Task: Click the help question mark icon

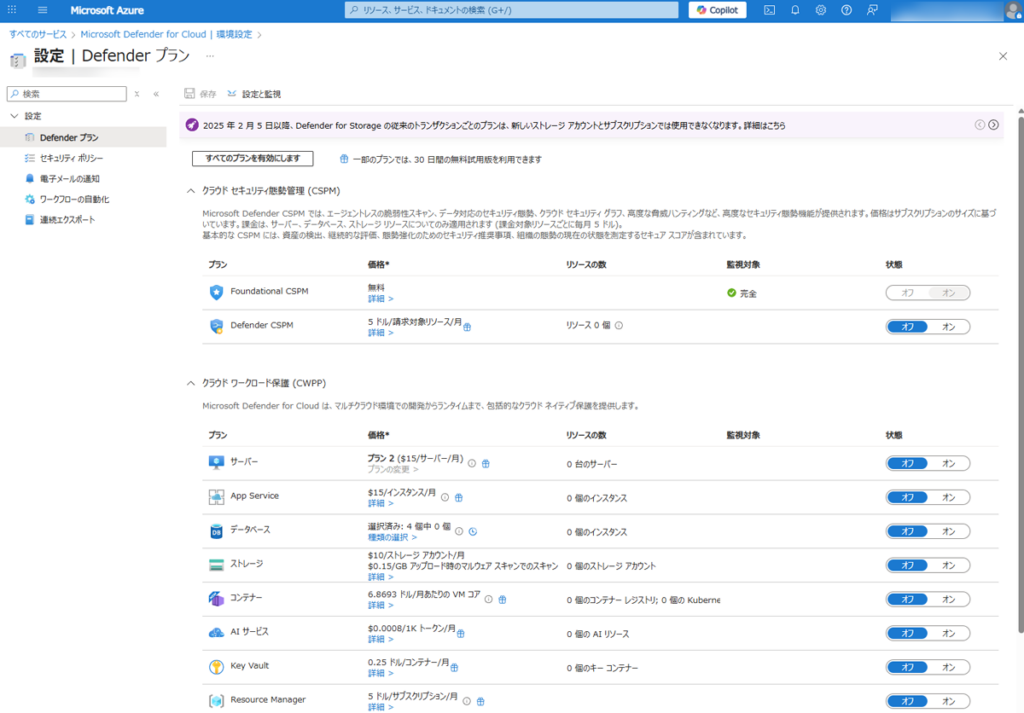Action: [846, 10]
